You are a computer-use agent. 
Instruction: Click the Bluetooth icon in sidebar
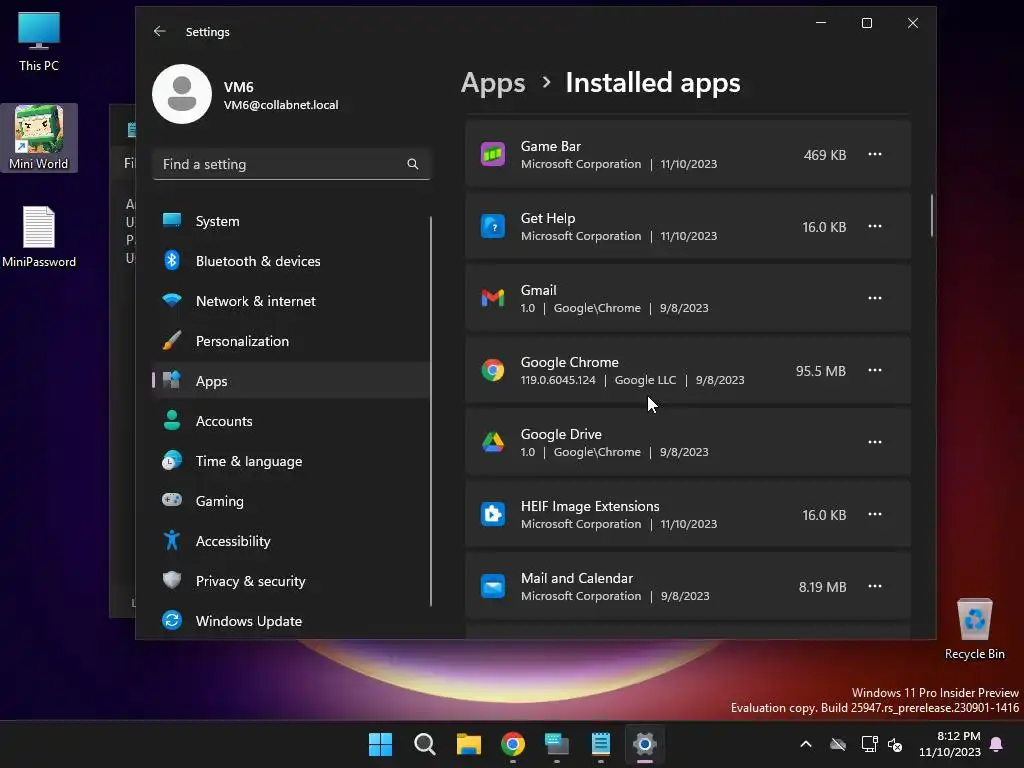pos(172,260)
